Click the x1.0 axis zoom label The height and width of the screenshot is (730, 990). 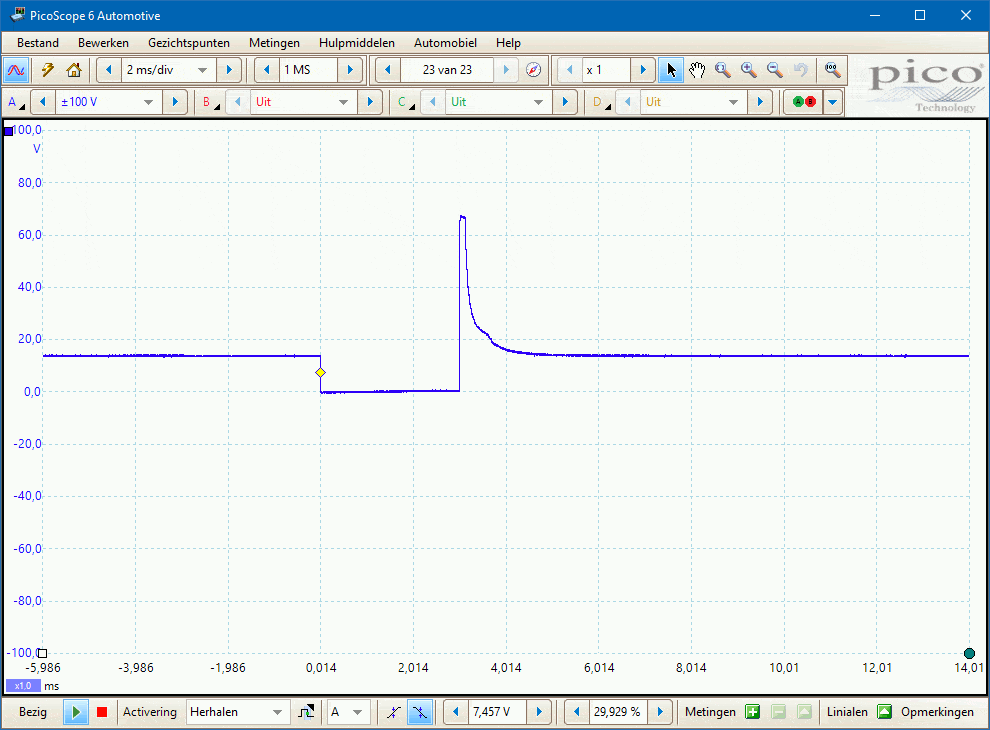[23, 686]
